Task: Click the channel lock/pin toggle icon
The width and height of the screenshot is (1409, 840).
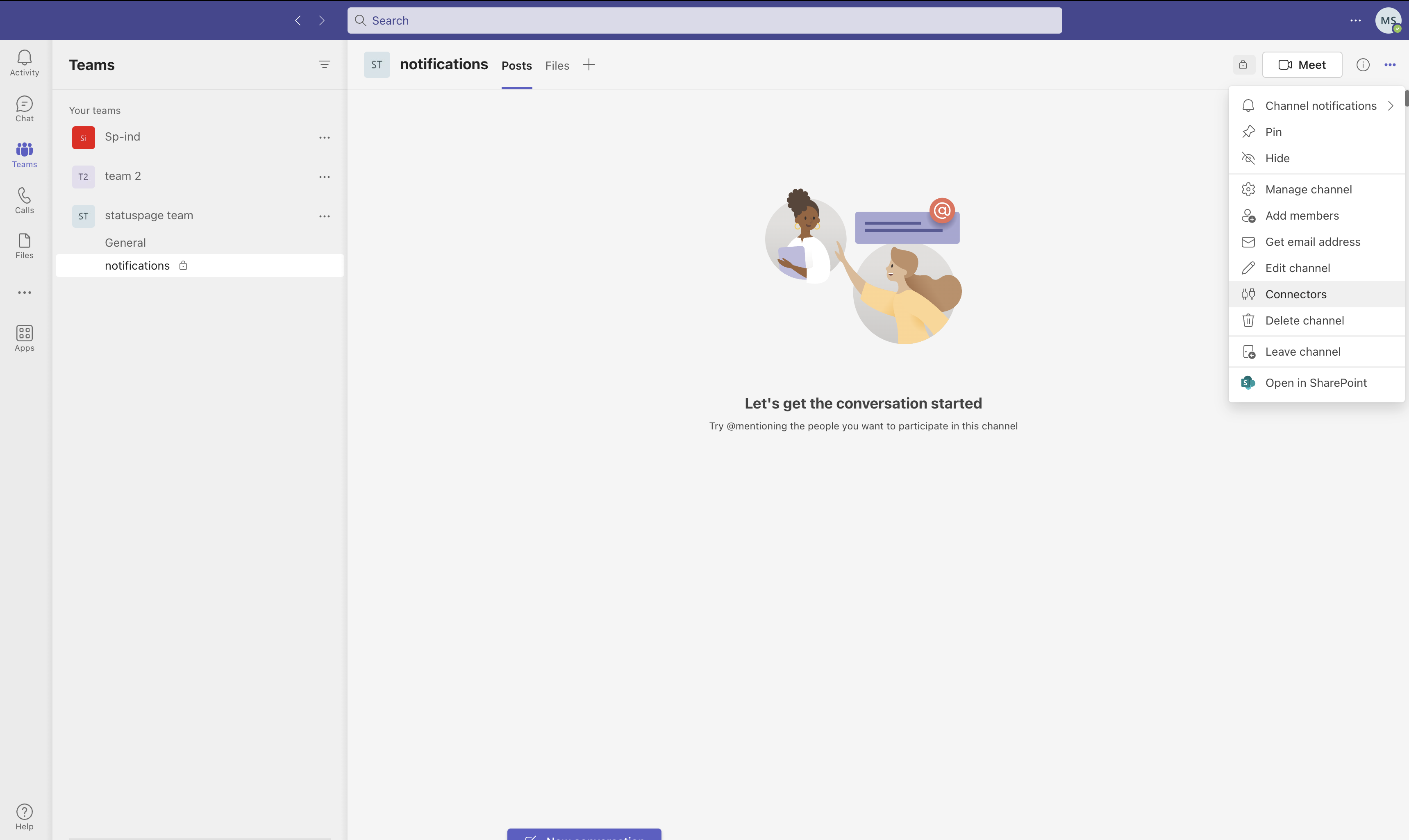Action: click(1243, 64)
